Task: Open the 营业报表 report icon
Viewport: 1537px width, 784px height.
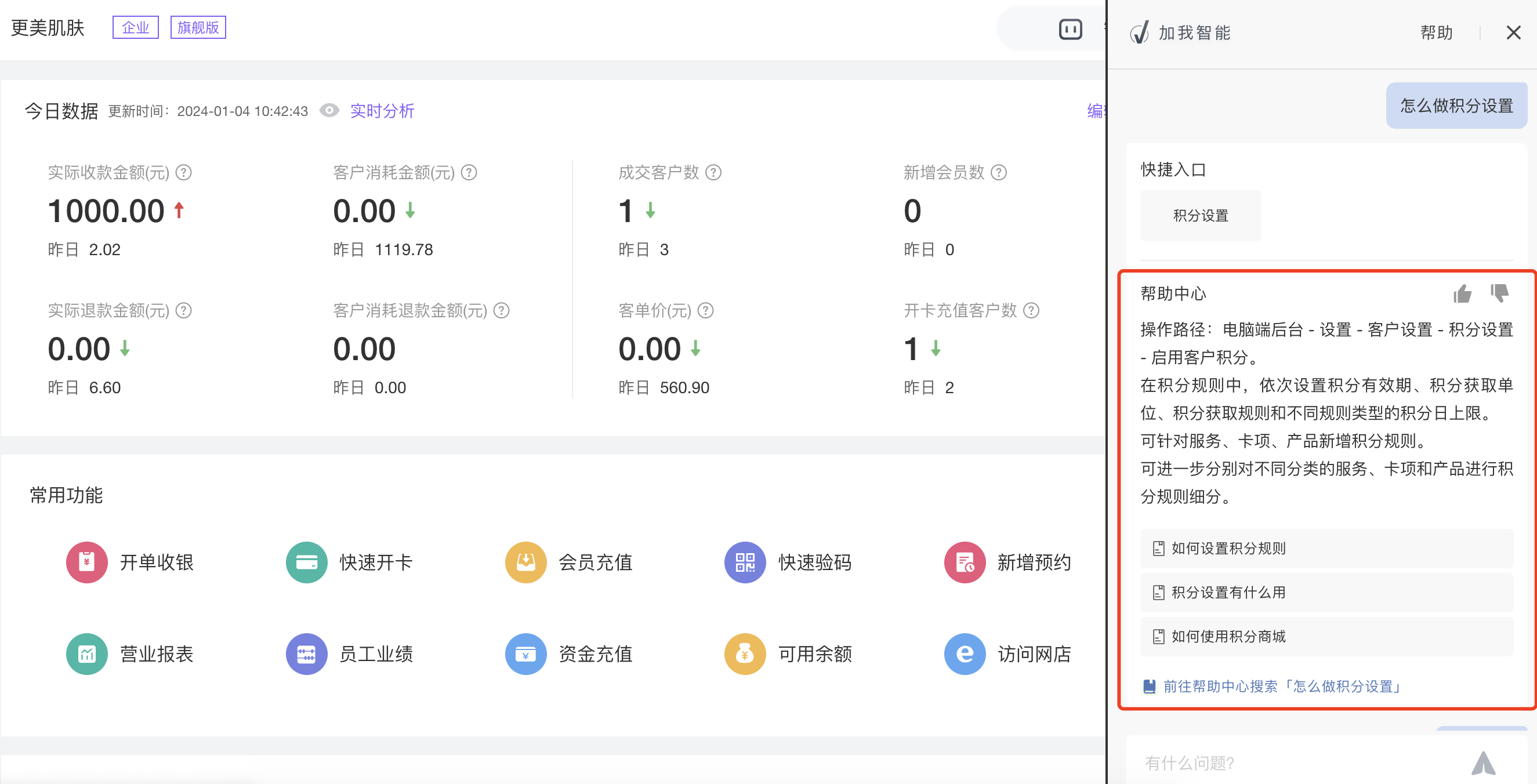Action: (x=86, y=654)
